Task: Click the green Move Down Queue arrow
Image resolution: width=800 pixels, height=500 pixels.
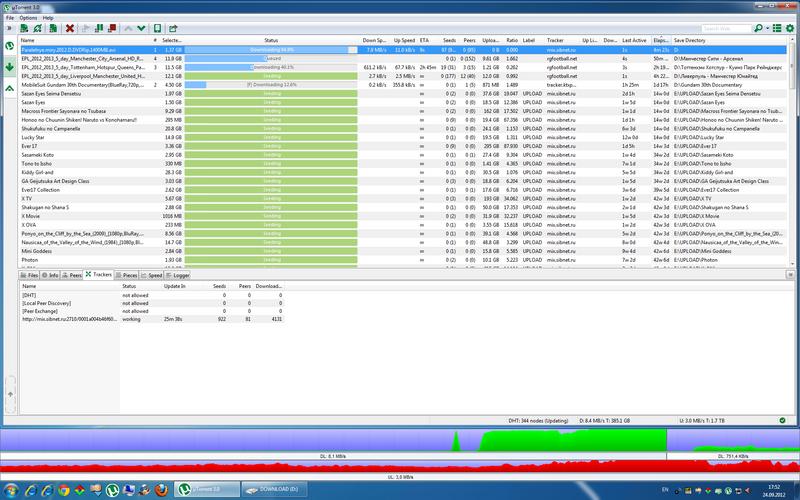Action: [x=141, y=29]
